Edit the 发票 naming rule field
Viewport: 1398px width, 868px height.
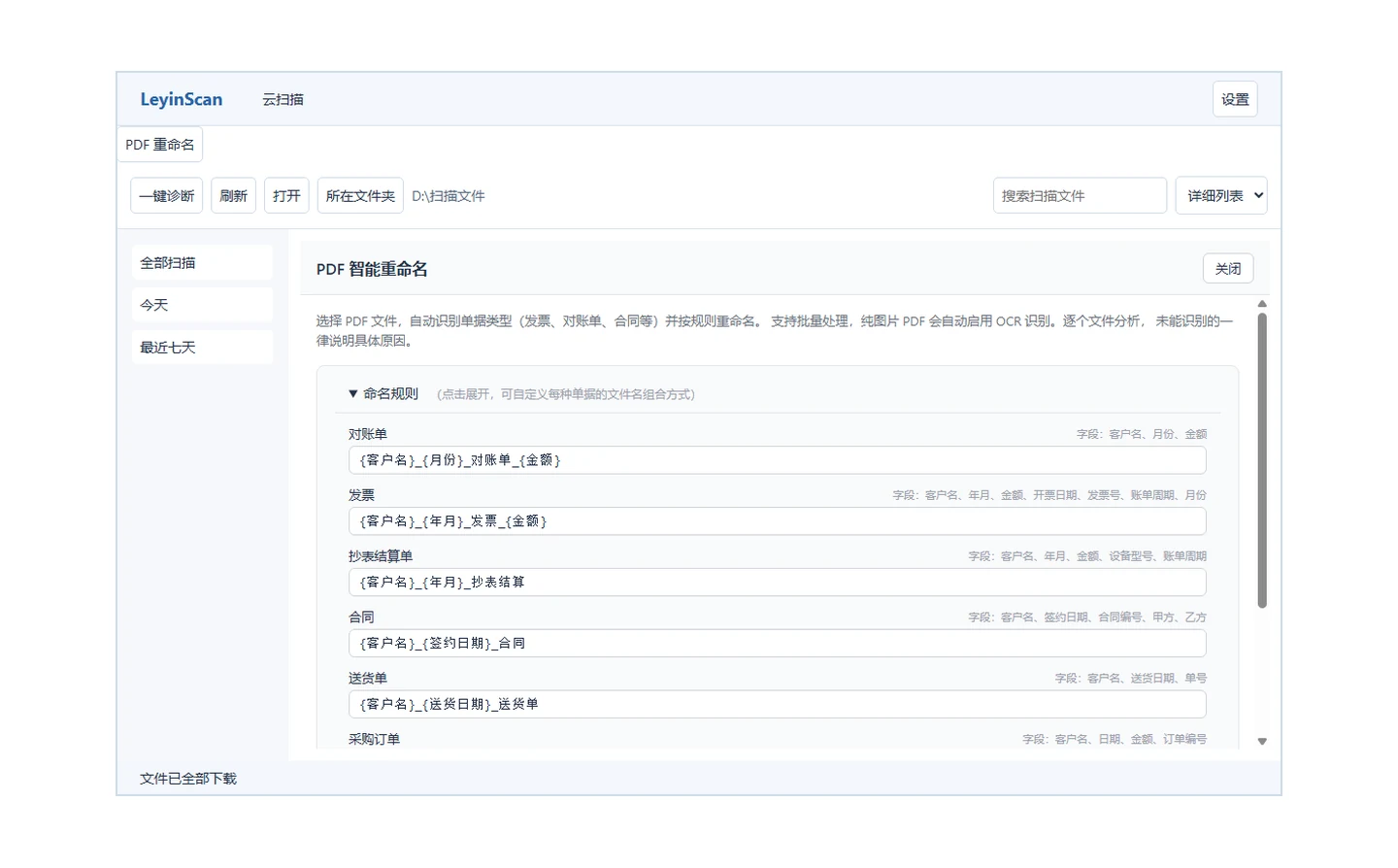(778, 521)
